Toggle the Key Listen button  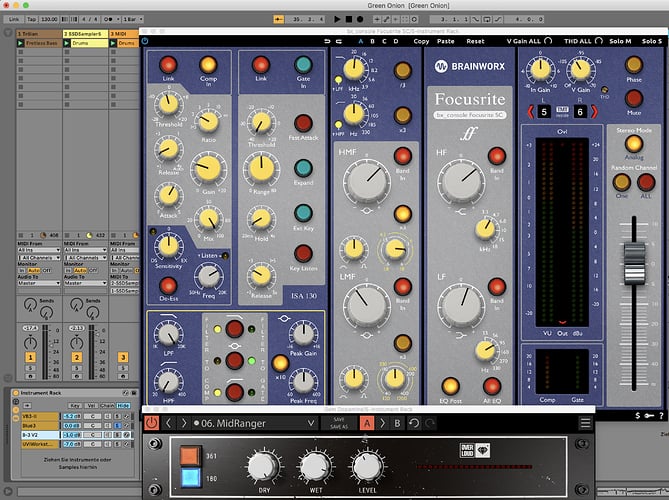(x=303, y=253)
